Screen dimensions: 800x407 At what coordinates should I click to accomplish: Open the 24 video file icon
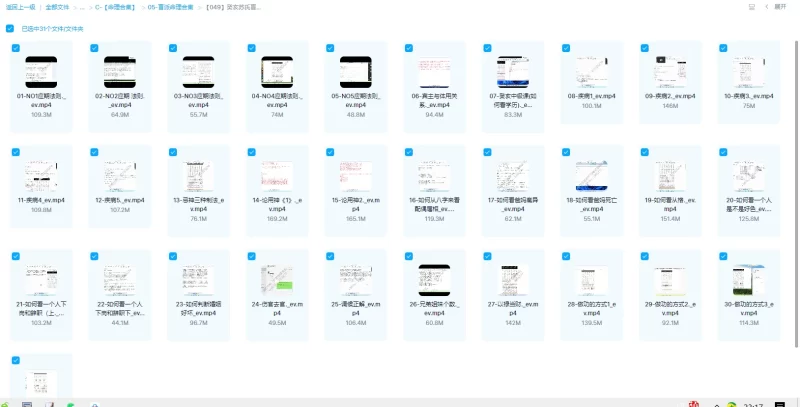276,277
